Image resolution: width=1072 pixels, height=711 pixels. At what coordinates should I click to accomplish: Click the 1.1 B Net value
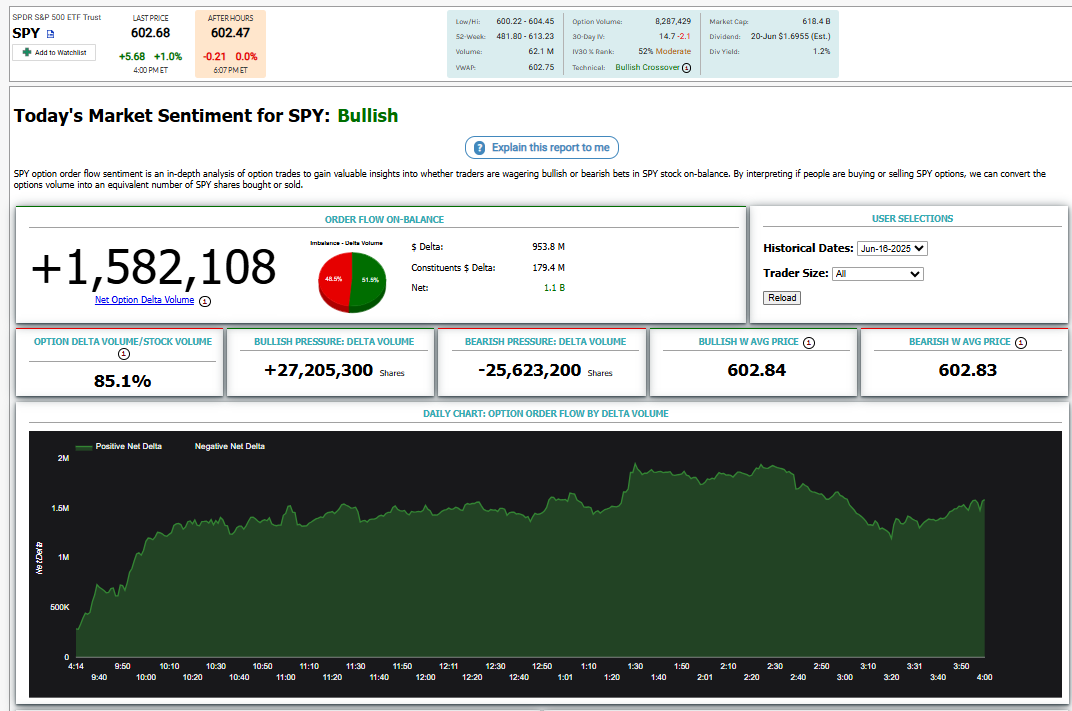pos(554,288)
